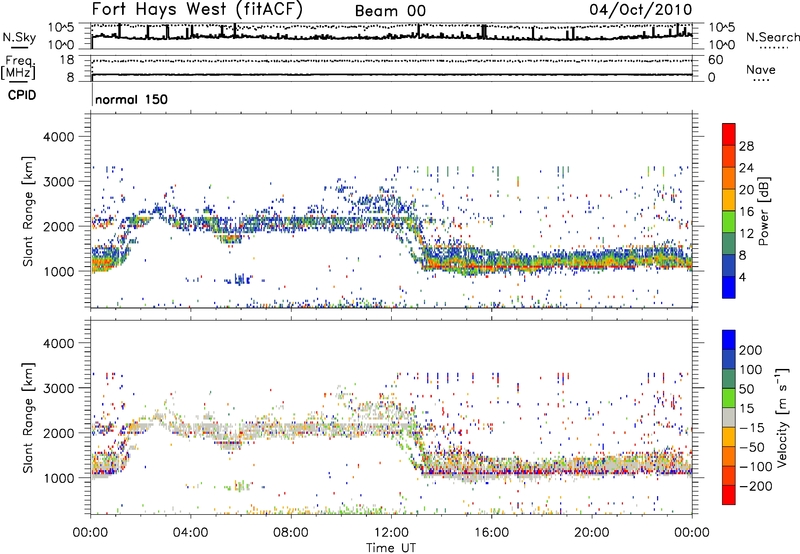Click the "18" frequency axis tick
Viewport: 800px width, 554px height.
click(x=67, y=60)
